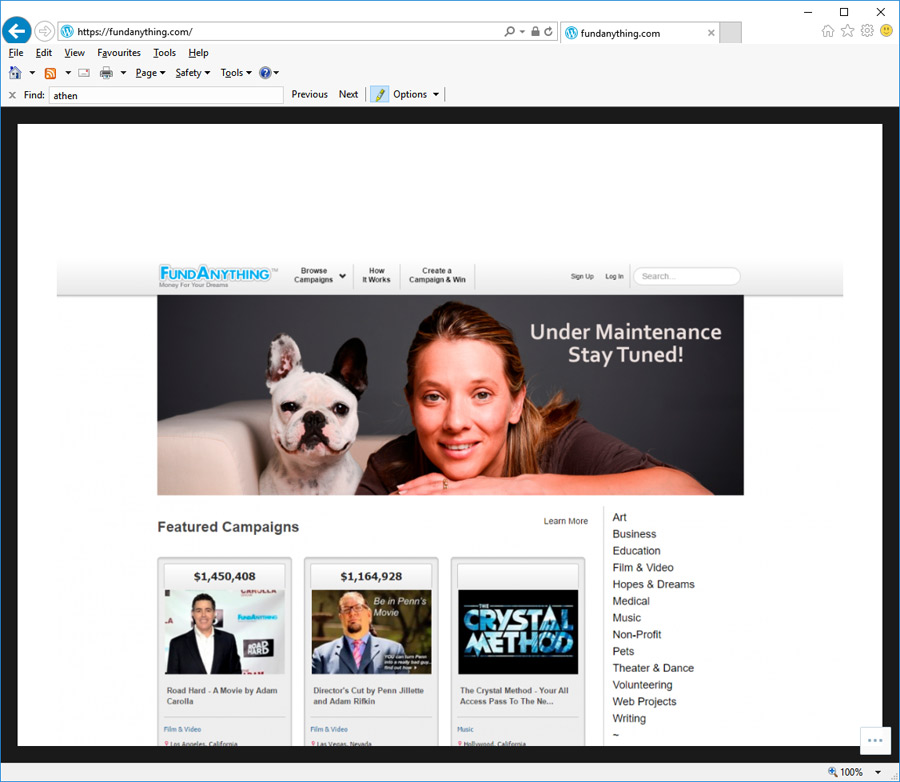Image resolution: width=900 pixels, height=782 pixels.
Task: Click the Read Mail envelope icon
Action: tap(84, 73)
